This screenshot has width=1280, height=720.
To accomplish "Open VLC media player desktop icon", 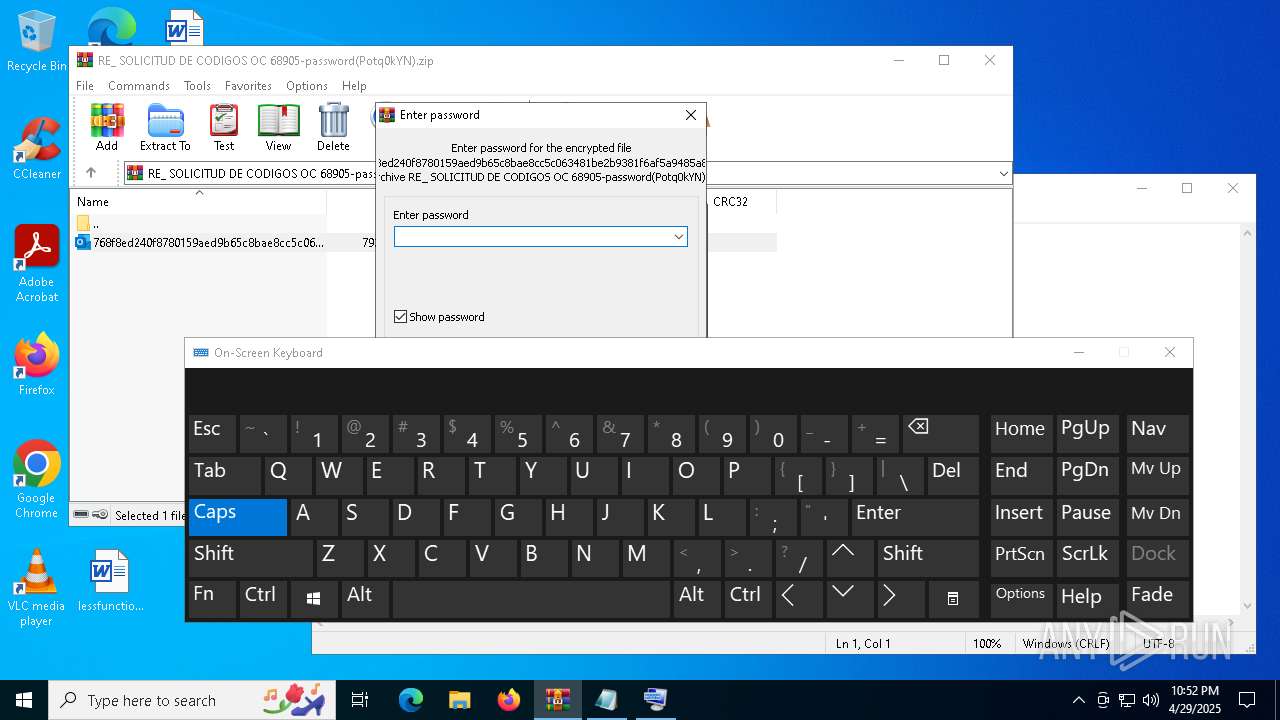I will (x=37, y=588).
